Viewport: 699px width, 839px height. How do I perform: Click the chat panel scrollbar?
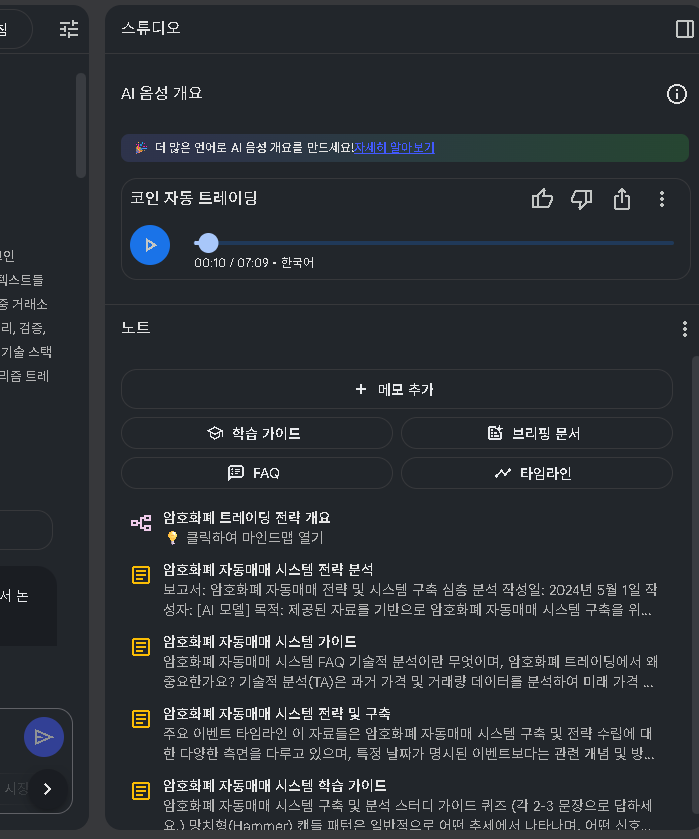[81, 125]
